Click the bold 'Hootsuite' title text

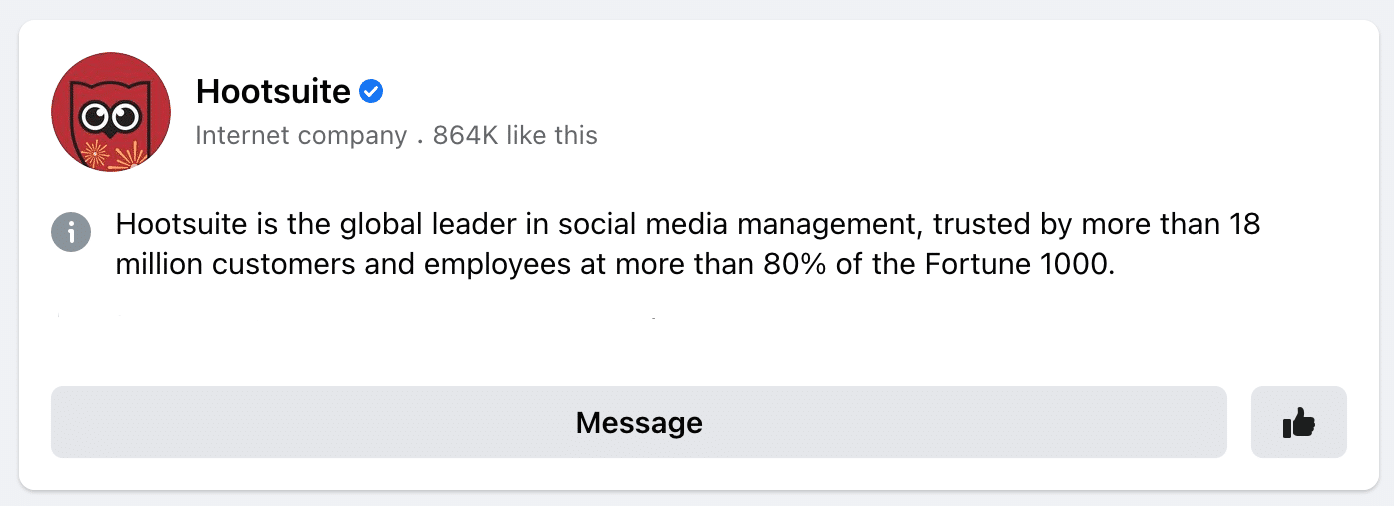[273, 92]
